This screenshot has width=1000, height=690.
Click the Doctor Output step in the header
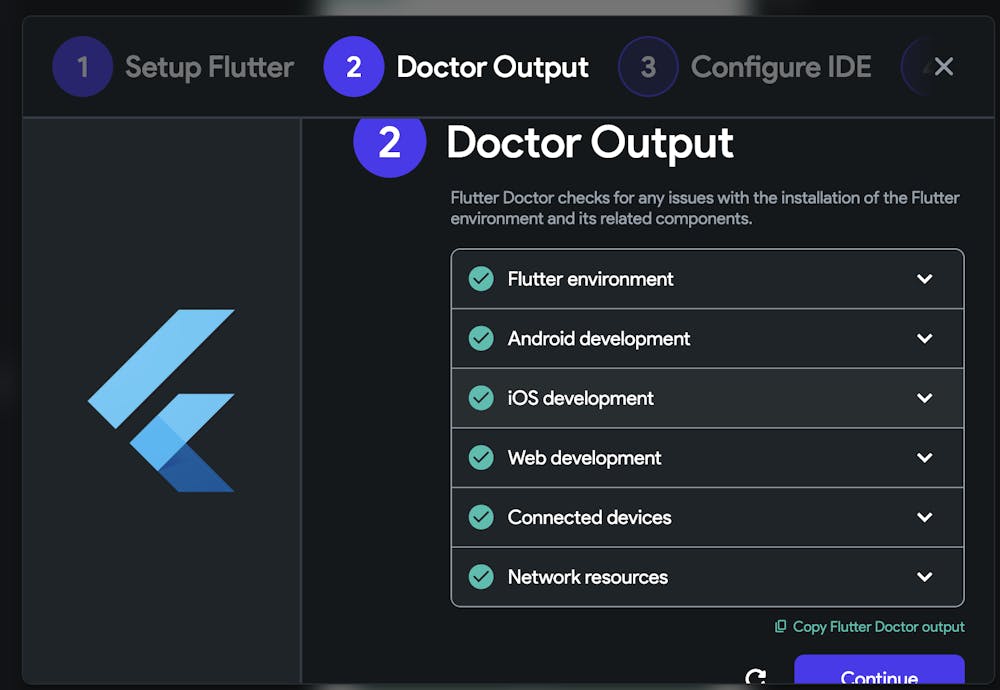point(456,66)
